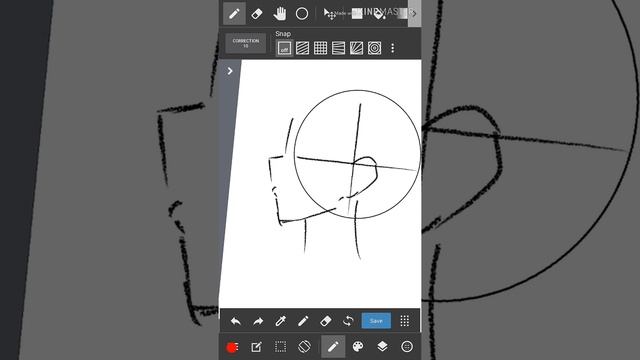Image resolution: width=640 pixels, height=360 pixels.
Task: Pick the eyedropper tool
Action: (x=280, y=321)
